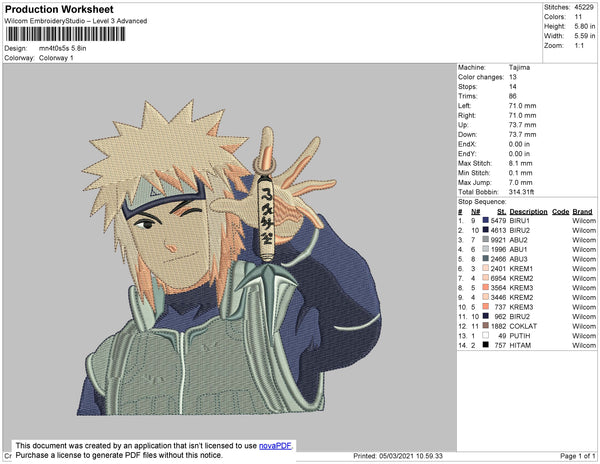Click the N# column header
This screenshot has width=600, height=464.
(475, 212)
